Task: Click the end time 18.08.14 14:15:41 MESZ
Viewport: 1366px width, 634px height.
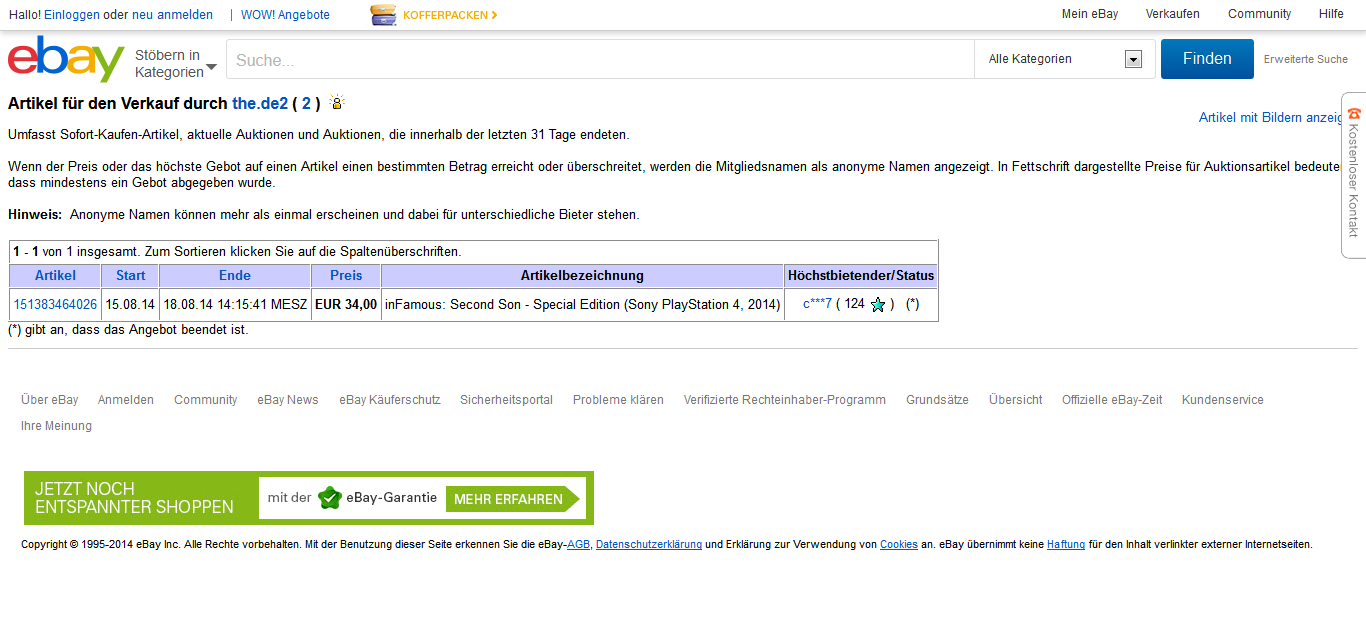Action: (235, 305)
